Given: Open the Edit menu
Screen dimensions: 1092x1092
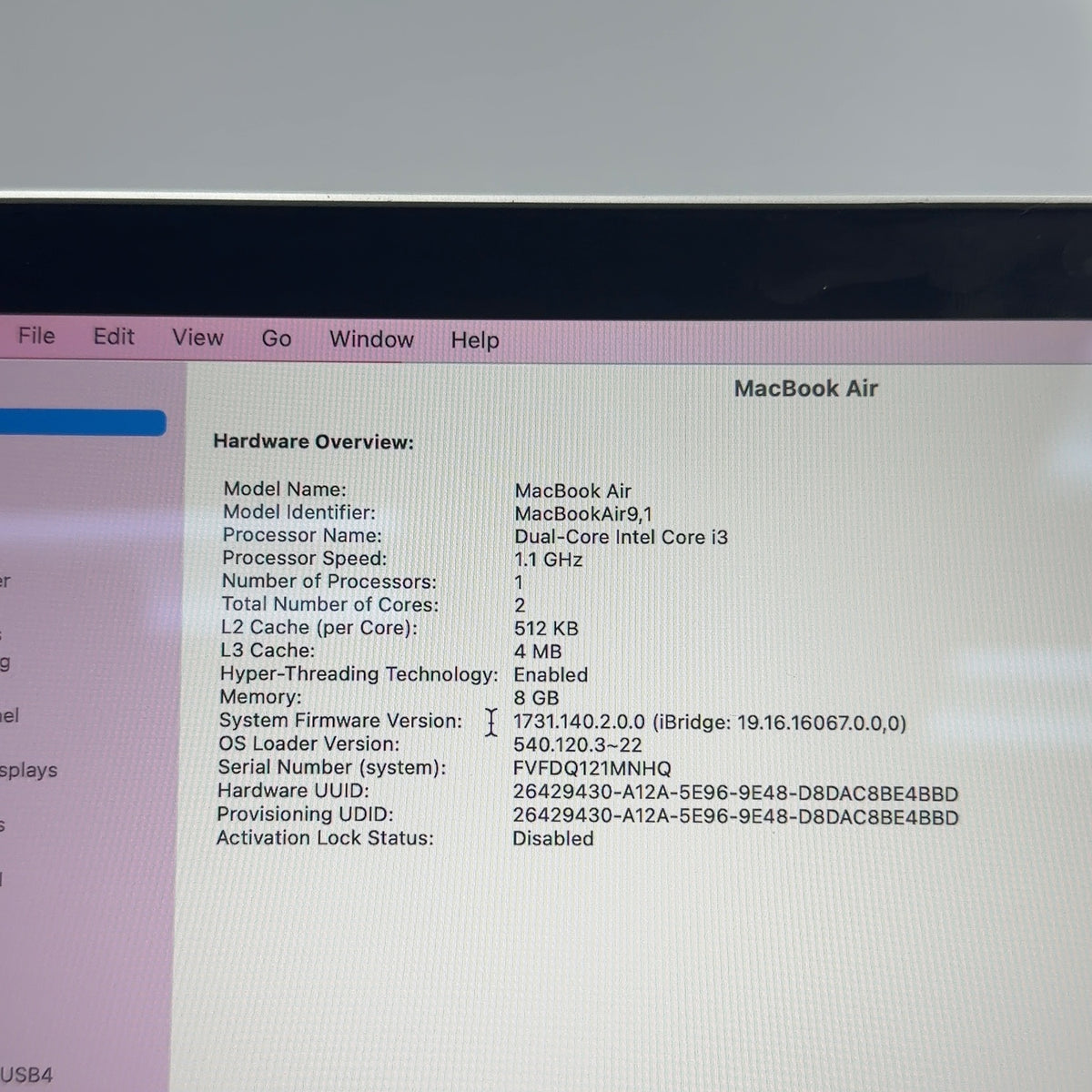Looking at the screenshot, I should 114,337.
